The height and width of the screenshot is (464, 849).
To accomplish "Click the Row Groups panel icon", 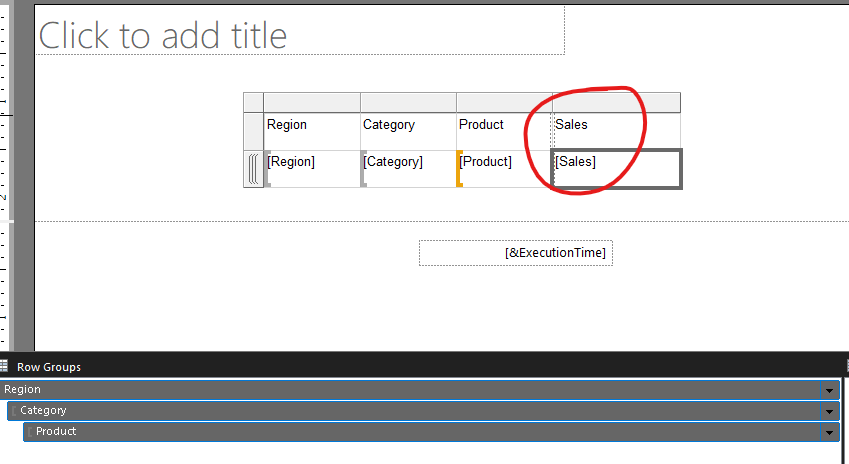I will [4, 366].
